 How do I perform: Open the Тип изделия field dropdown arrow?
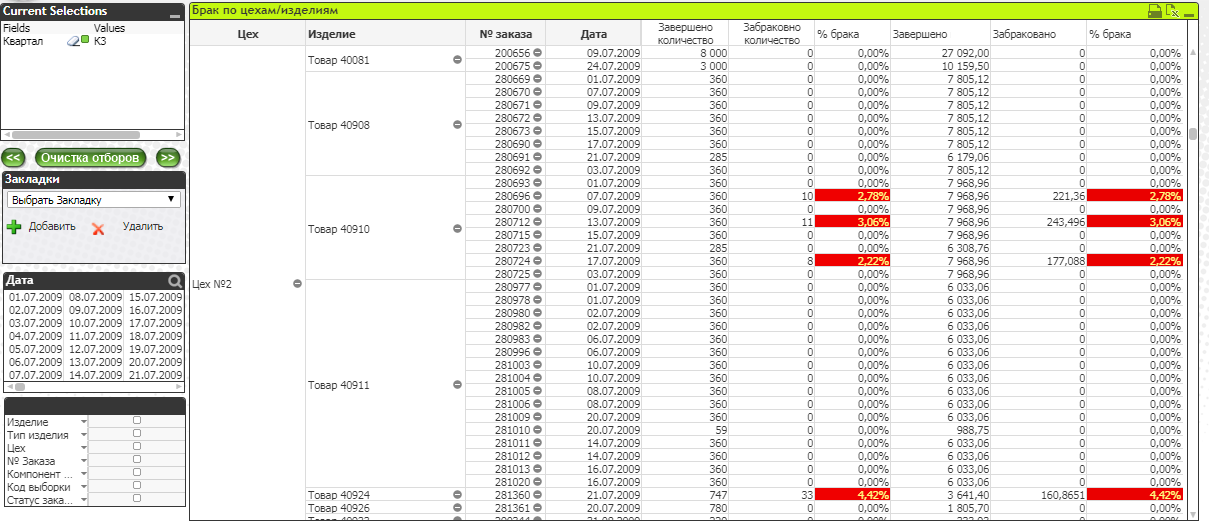(83, 435)
